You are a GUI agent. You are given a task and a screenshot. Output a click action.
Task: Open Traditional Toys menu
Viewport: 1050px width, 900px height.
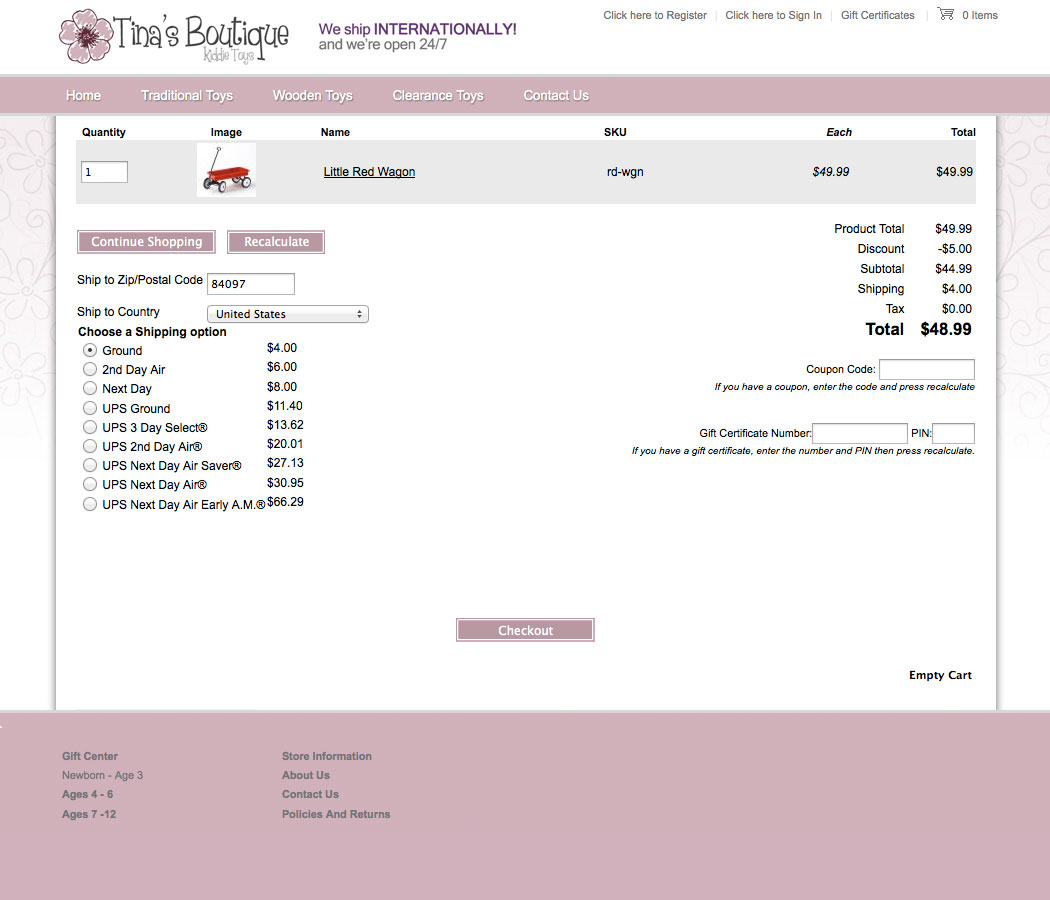[187, 96]
